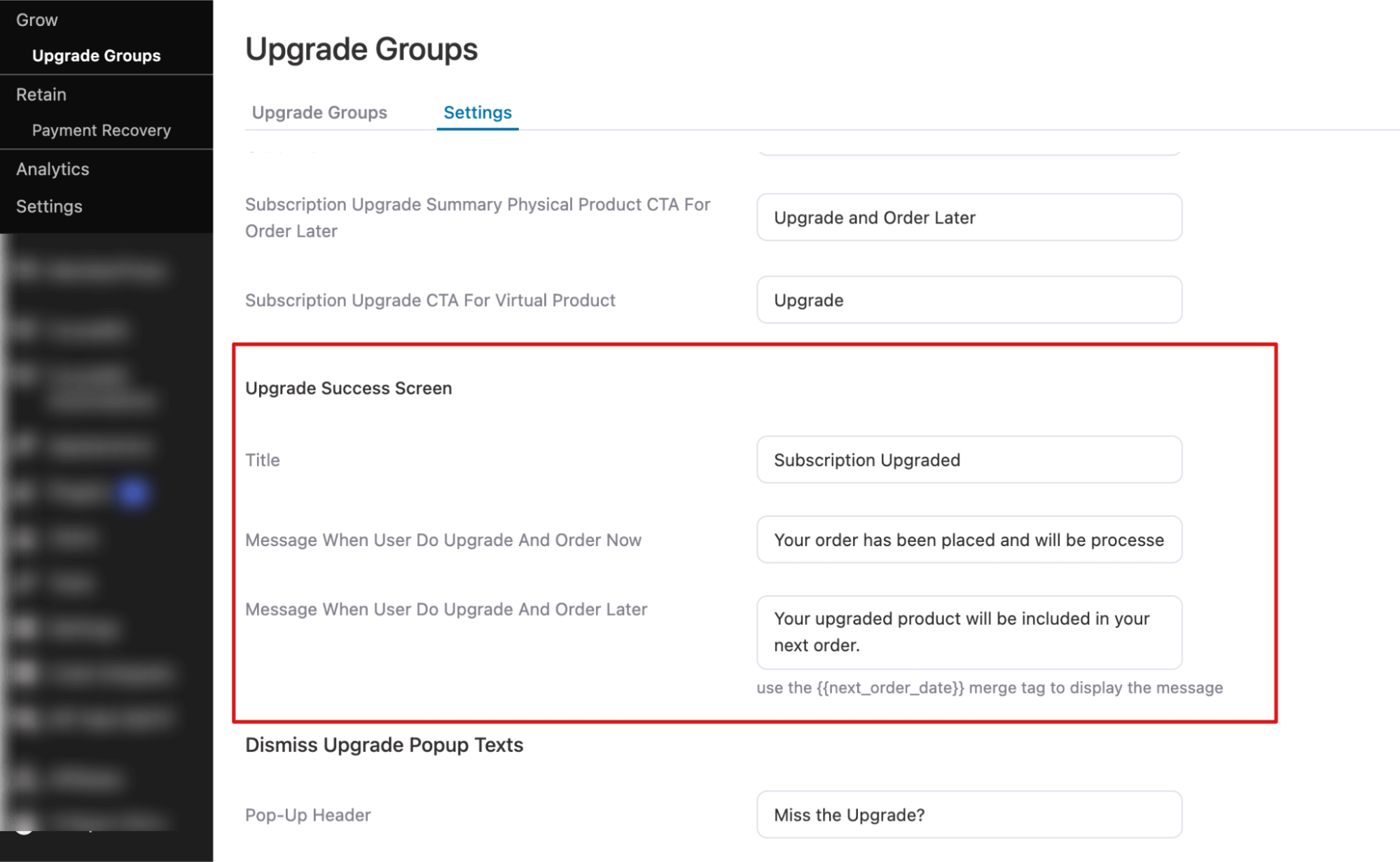Click the 'Subscription Upgraded' title field
Viewport: 1400px width, 862px height.
tap(969, 460)
